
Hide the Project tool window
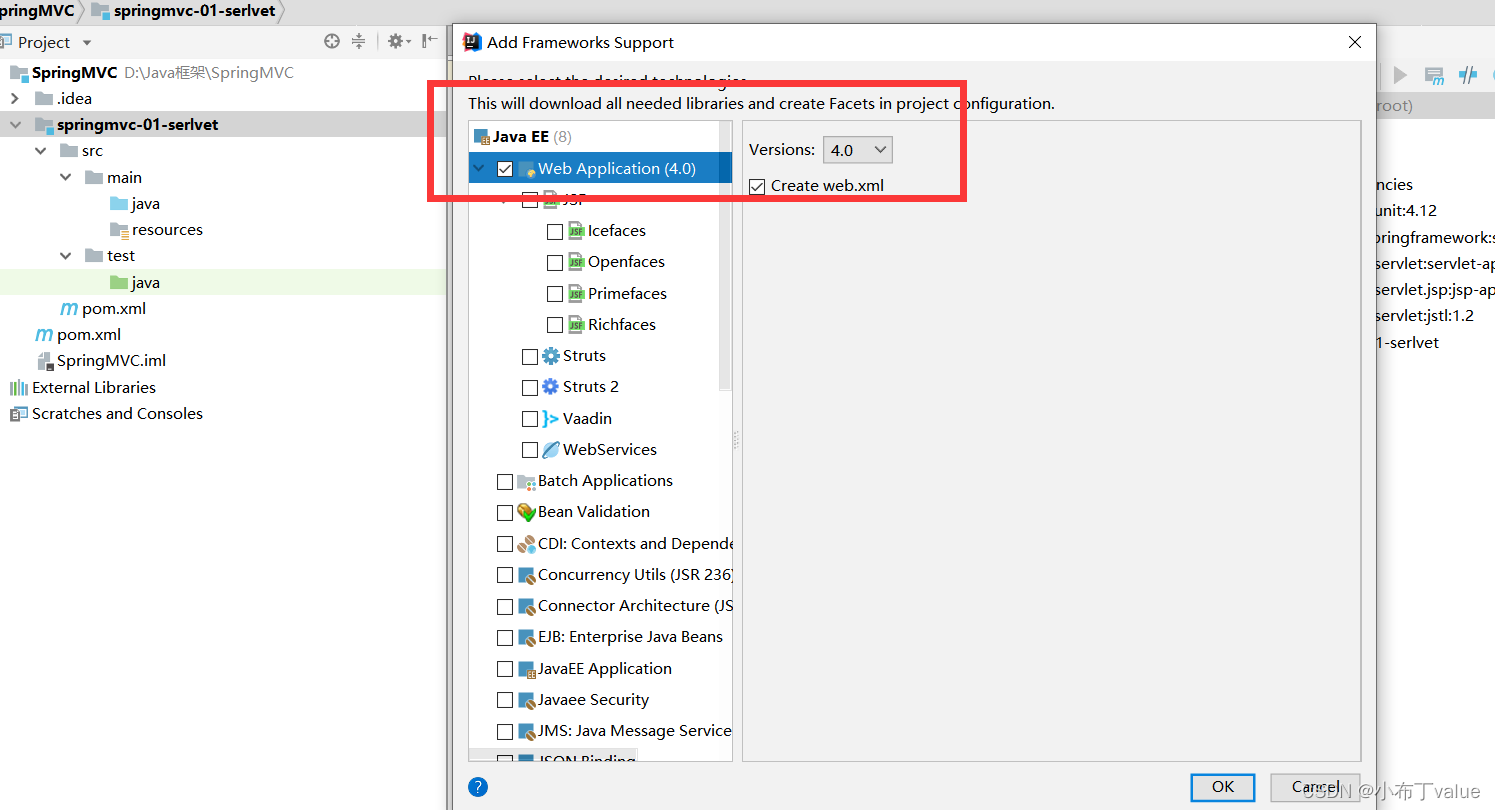click(430, 41)
